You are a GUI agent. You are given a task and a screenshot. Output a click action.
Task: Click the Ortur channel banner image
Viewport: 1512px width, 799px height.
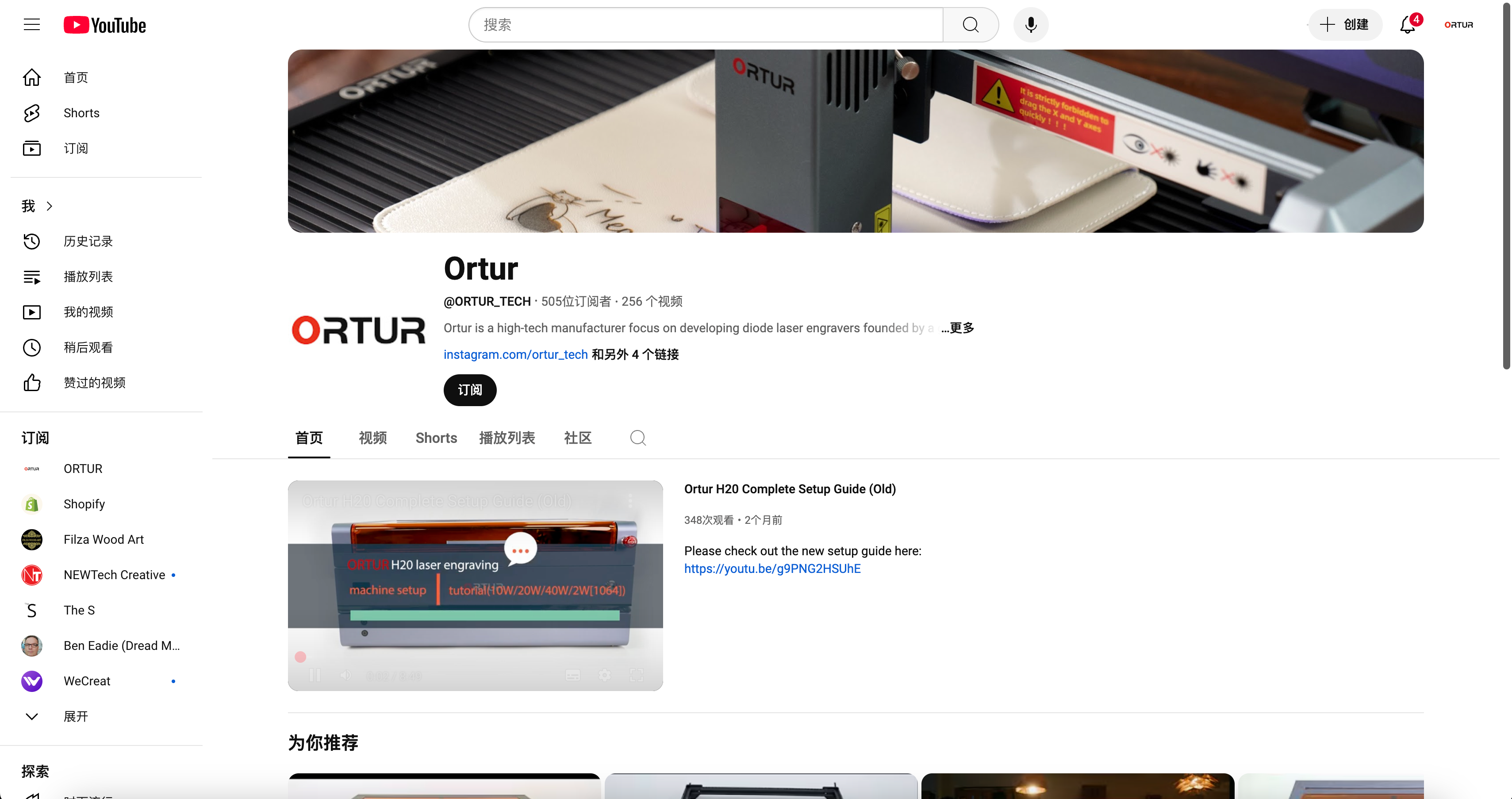[x=856, y=141]
